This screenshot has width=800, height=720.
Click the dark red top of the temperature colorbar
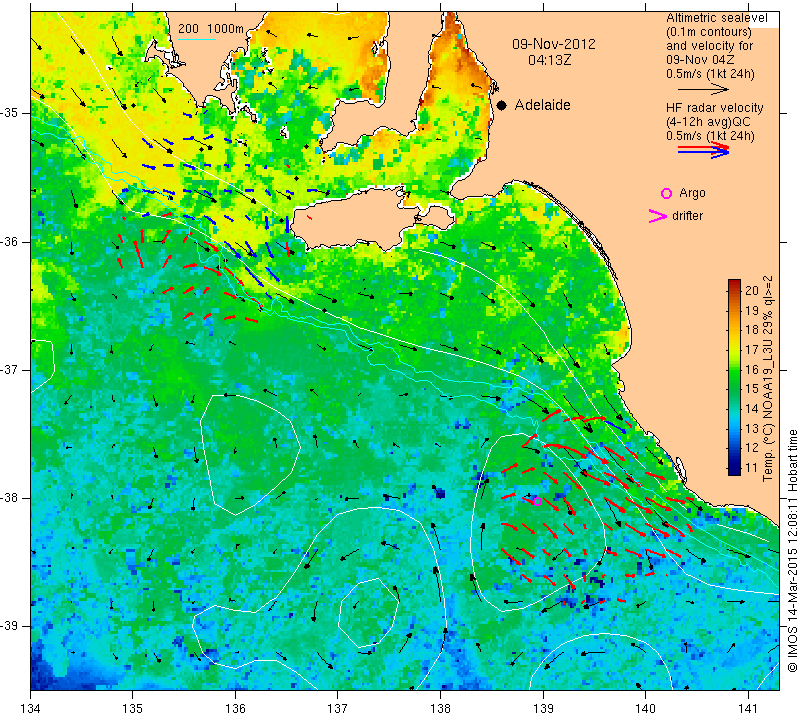tap(734, 284)
